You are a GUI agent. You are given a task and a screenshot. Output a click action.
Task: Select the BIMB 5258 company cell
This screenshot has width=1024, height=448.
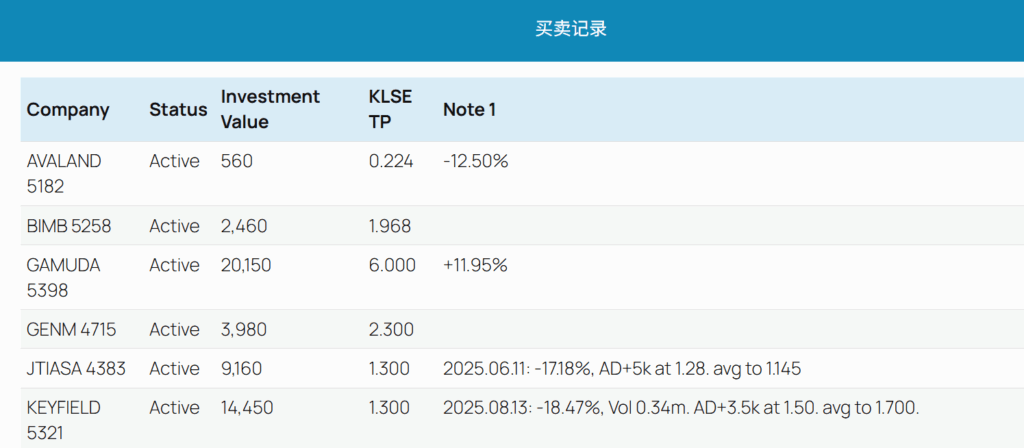coord(69,226)
